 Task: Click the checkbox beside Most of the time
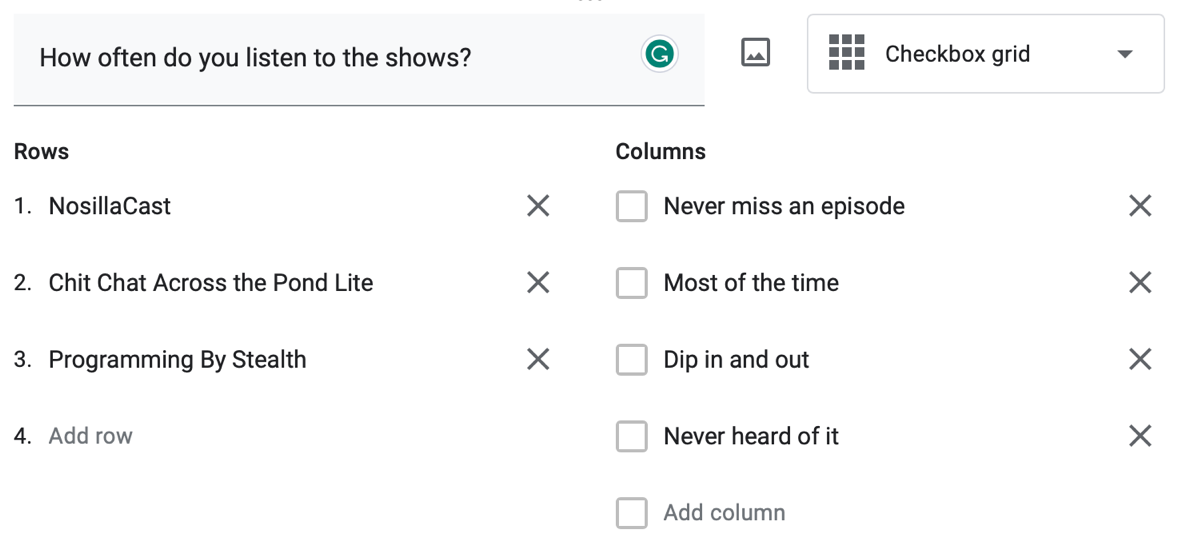point(631,284)
